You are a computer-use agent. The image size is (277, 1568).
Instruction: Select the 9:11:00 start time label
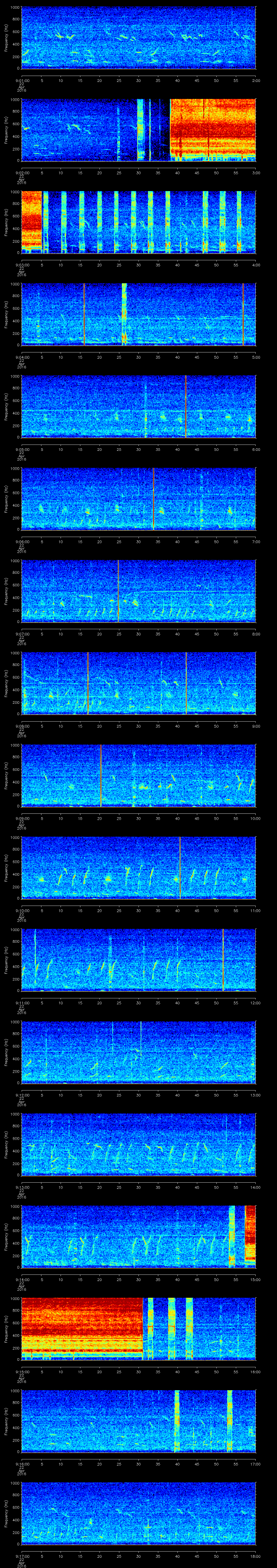[x=22, y=1003]
